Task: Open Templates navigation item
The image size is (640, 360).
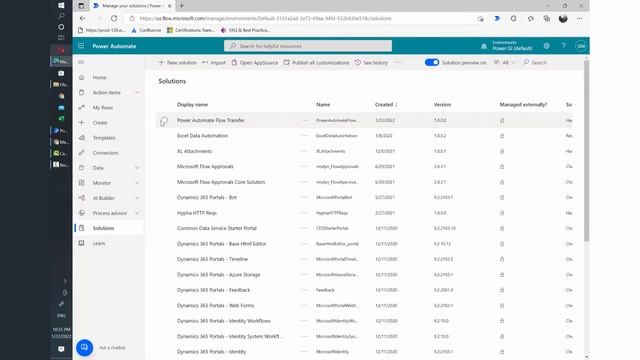Action: pos(104,138)
